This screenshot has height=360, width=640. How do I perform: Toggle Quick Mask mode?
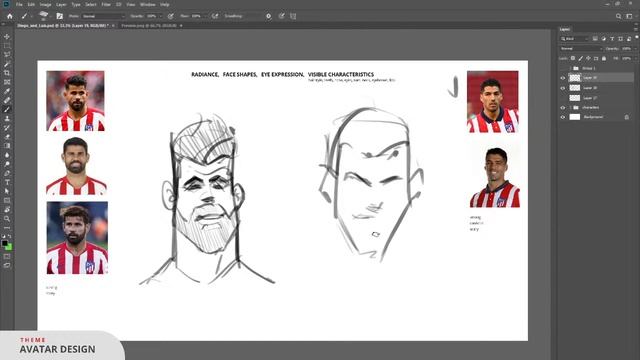7,257
